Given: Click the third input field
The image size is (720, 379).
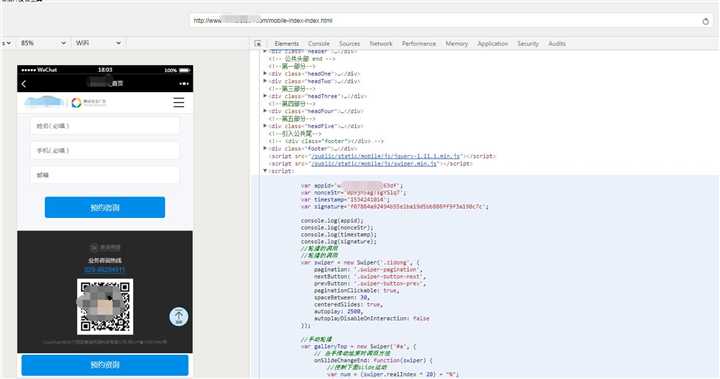Looking at the screenshot, I should [105, 175].
